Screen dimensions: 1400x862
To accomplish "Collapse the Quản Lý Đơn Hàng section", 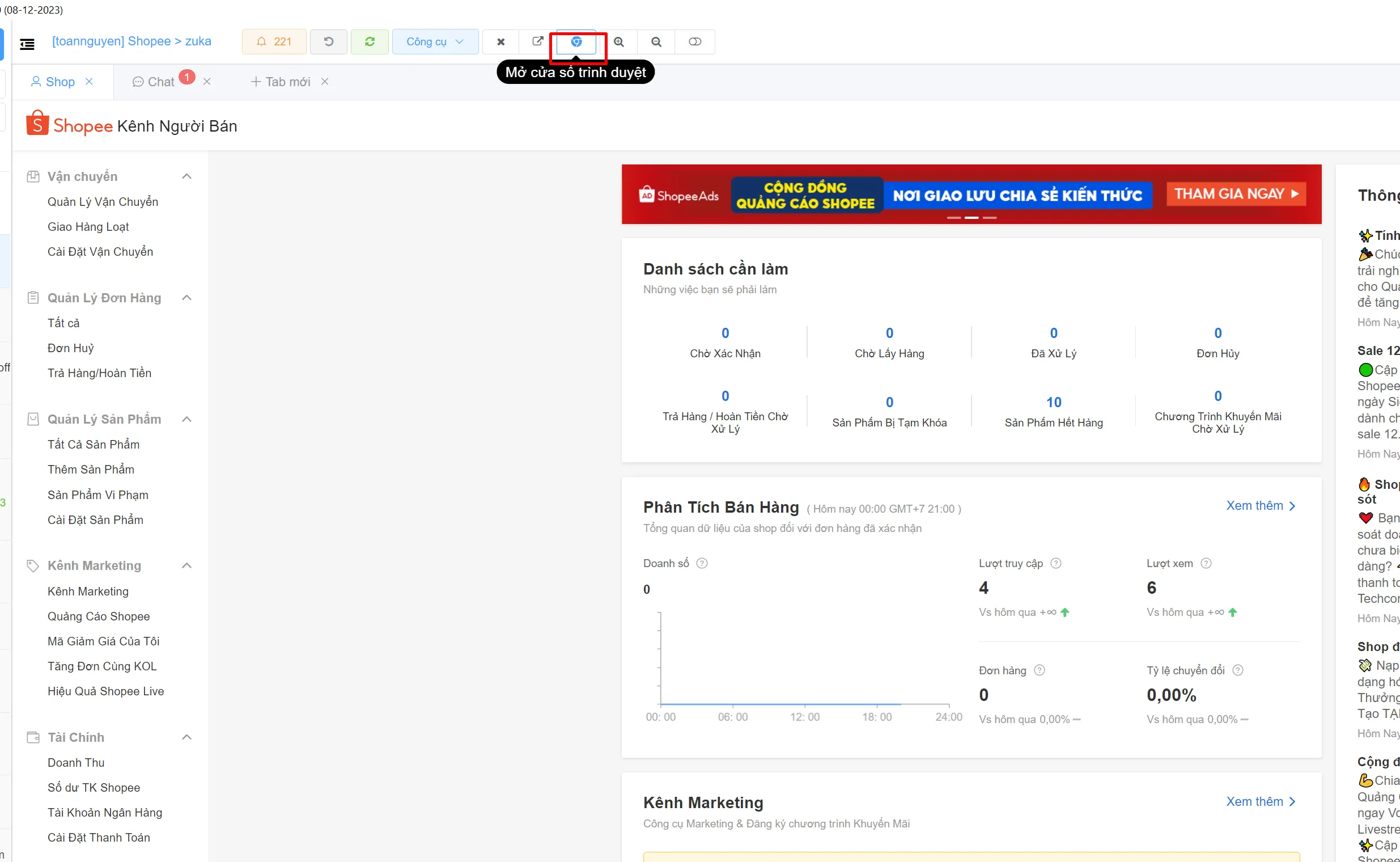I will [186, 298].
